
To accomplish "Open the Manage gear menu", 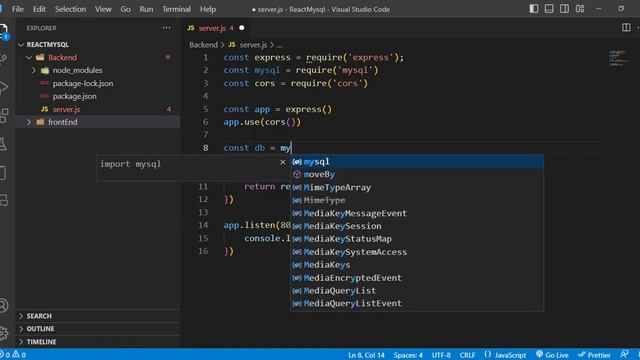I will point(3,333).
